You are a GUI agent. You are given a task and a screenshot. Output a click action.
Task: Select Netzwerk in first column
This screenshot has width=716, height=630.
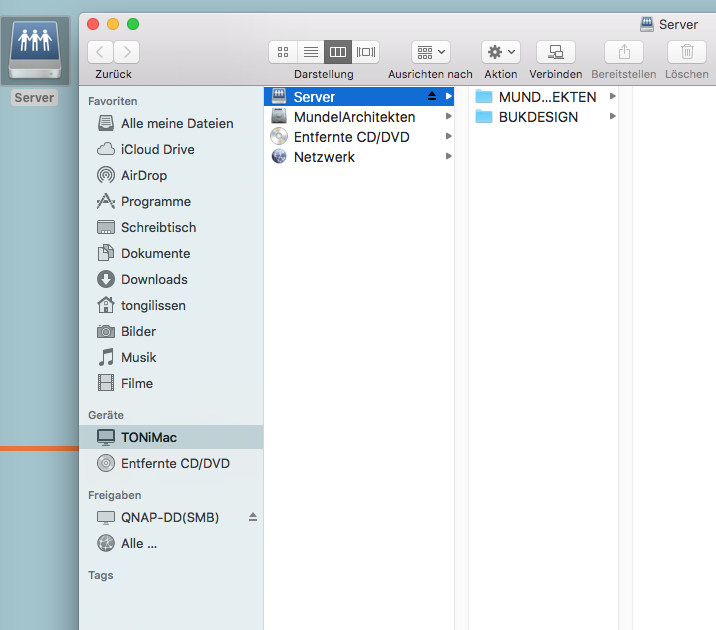pyautogui.click(x=324, y=157)
